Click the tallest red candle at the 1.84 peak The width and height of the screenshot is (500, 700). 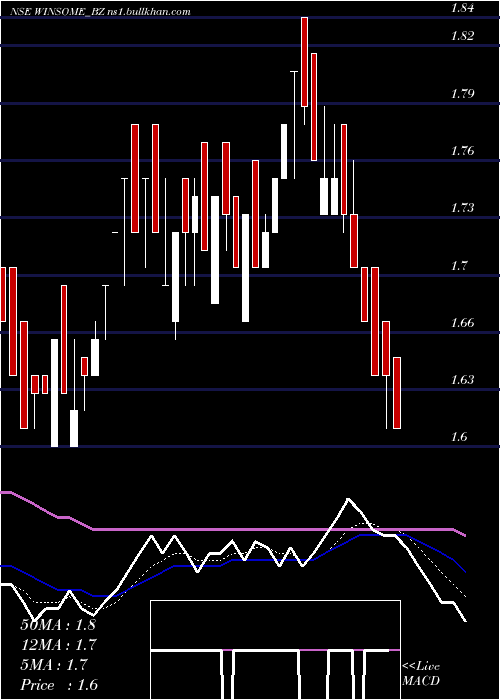pyautogui.click(x=304, y=62)
